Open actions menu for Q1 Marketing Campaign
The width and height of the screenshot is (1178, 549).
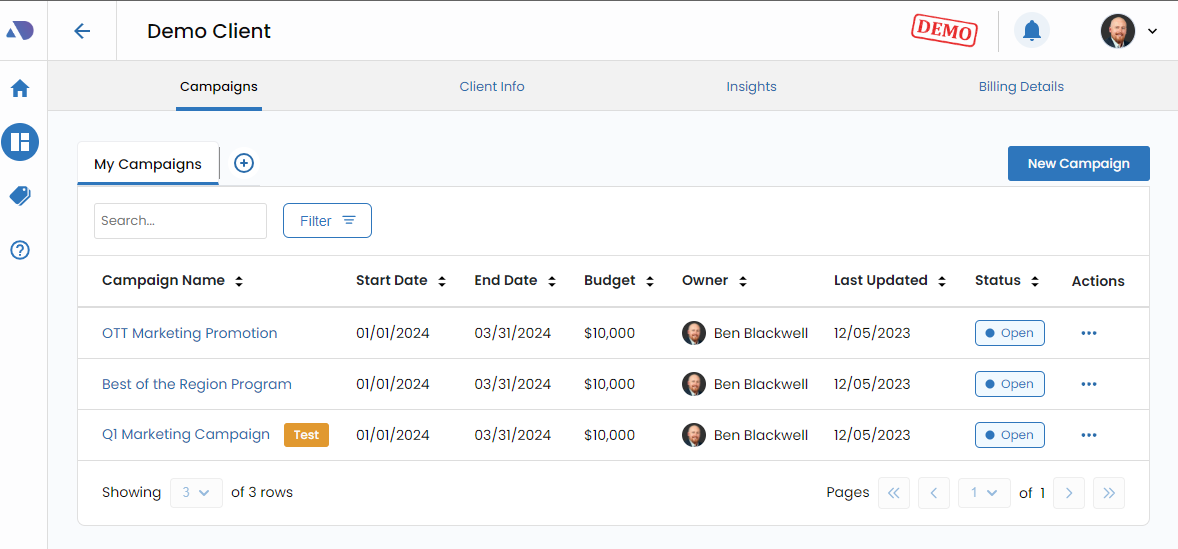pyautogui.click(x=1089, y=435)
